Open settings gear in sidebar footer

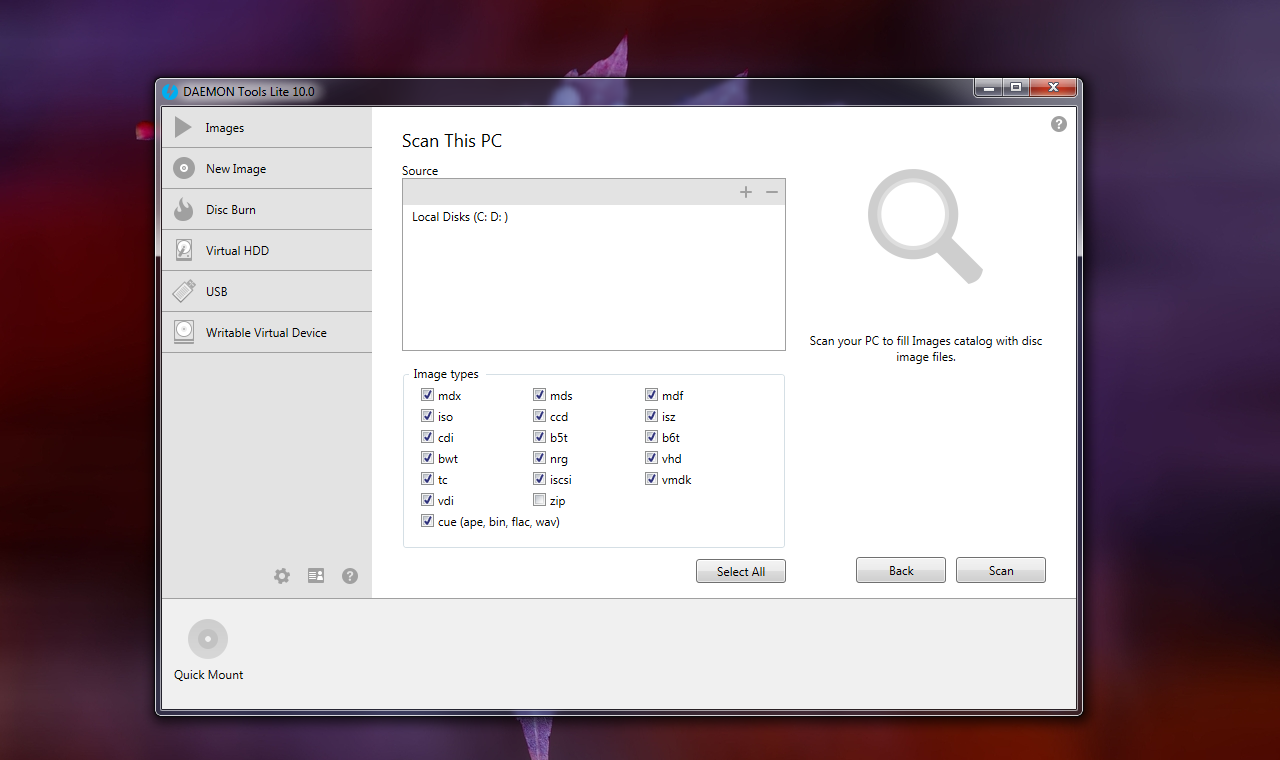282,576
